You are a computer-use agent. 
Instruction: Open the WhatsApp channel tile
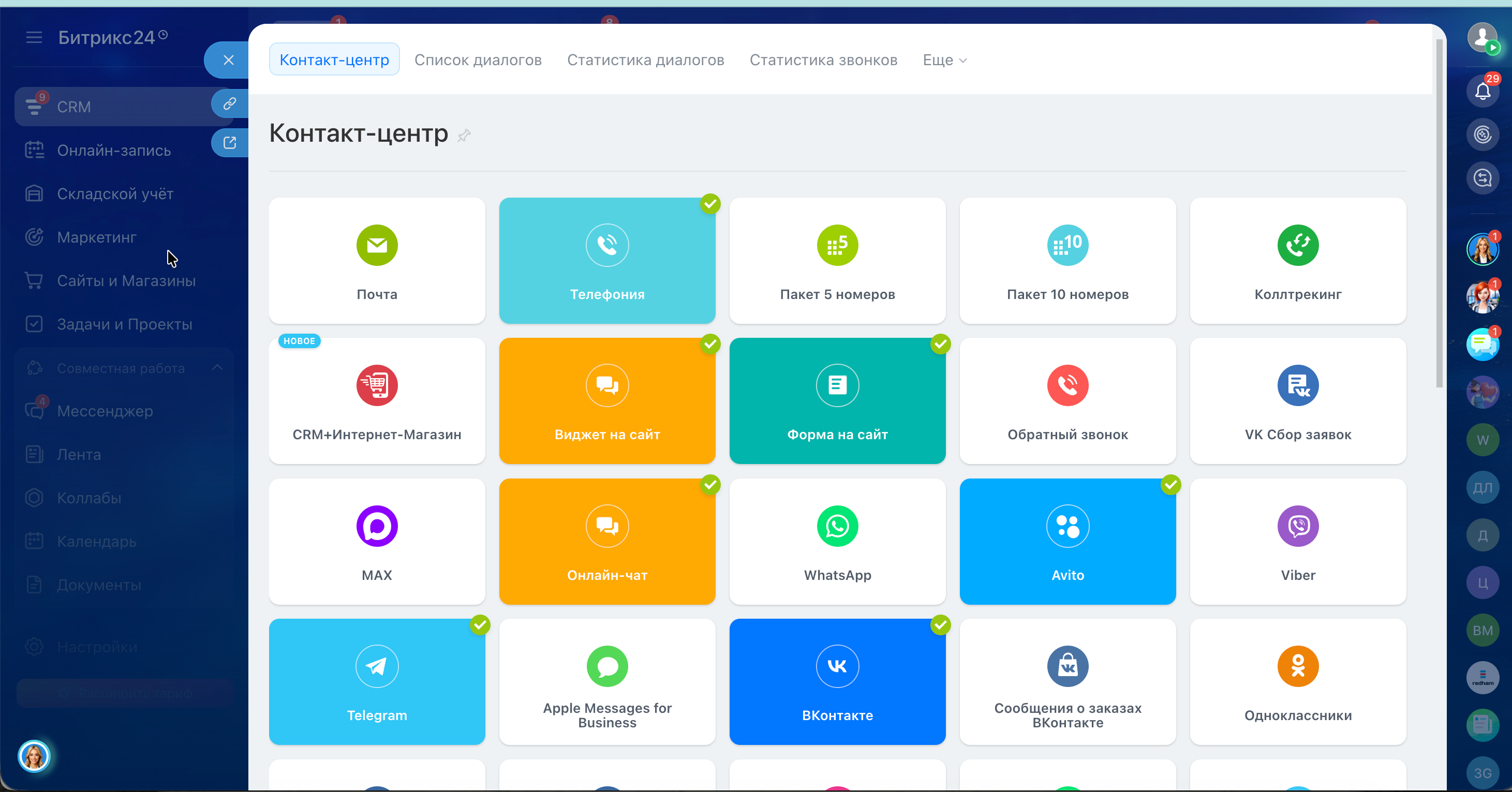pyautogui.click(x=837, y=541)
